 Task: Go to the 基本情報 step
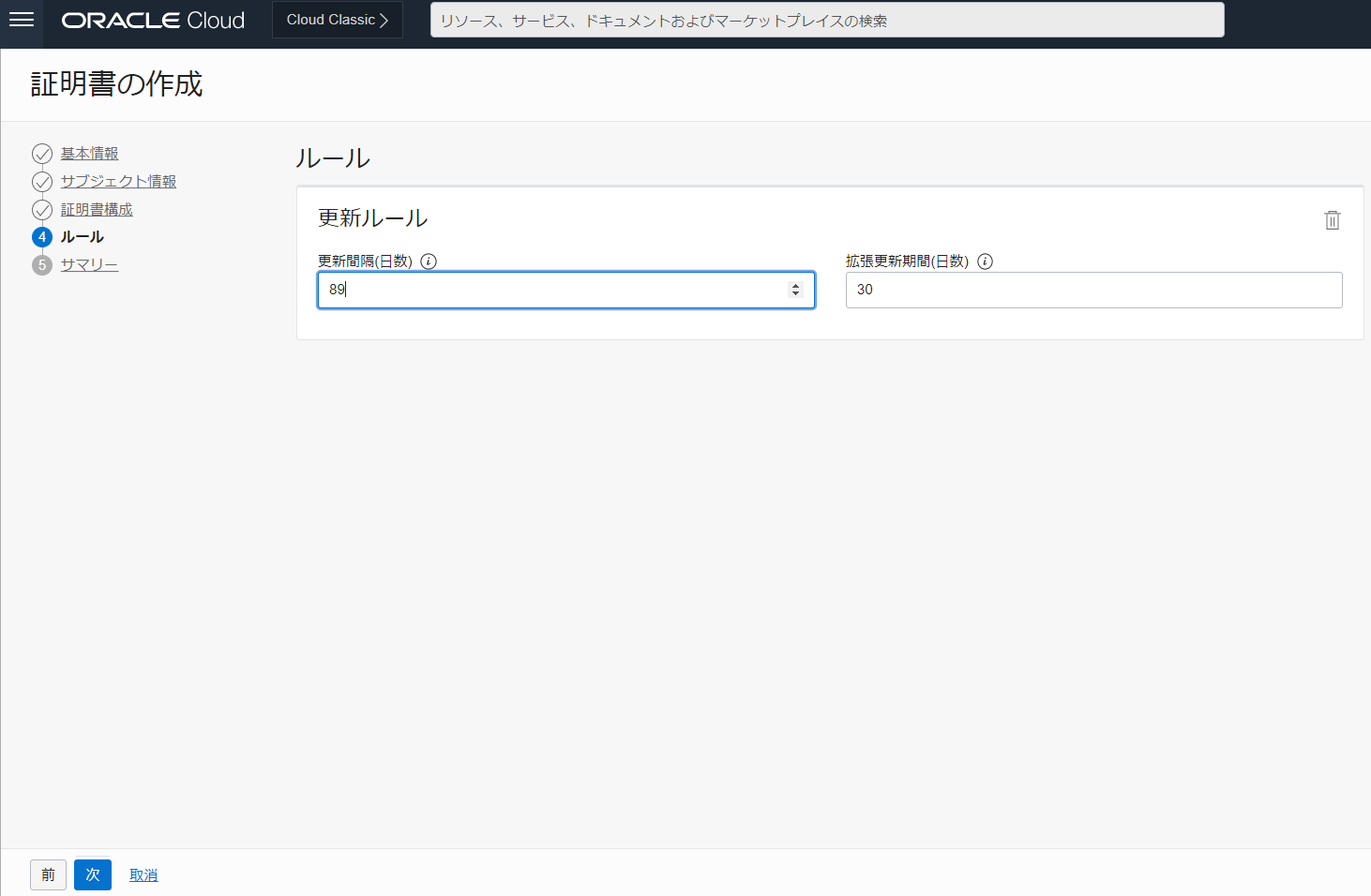coord(90,154)
